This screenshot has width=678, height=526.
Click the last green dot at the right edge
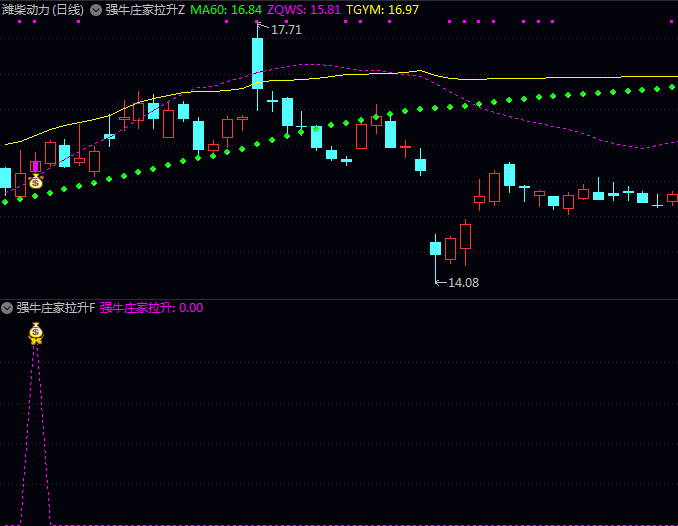click(671, 87)
